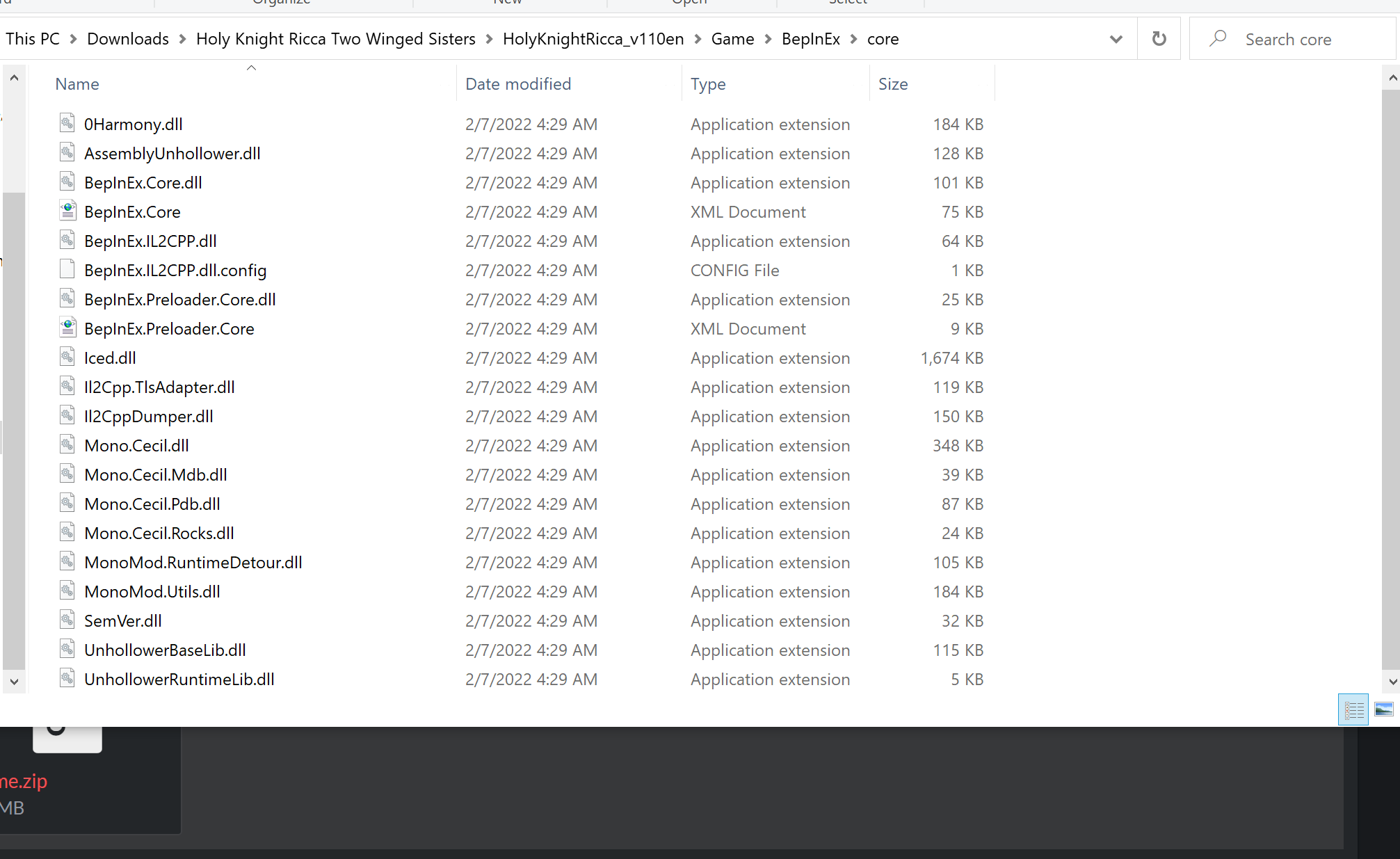Click the Il2CppDumper.dll file icon
The height and width of the screenshot is (859, 1400).
pyautogui.click(x=67, y=415)
